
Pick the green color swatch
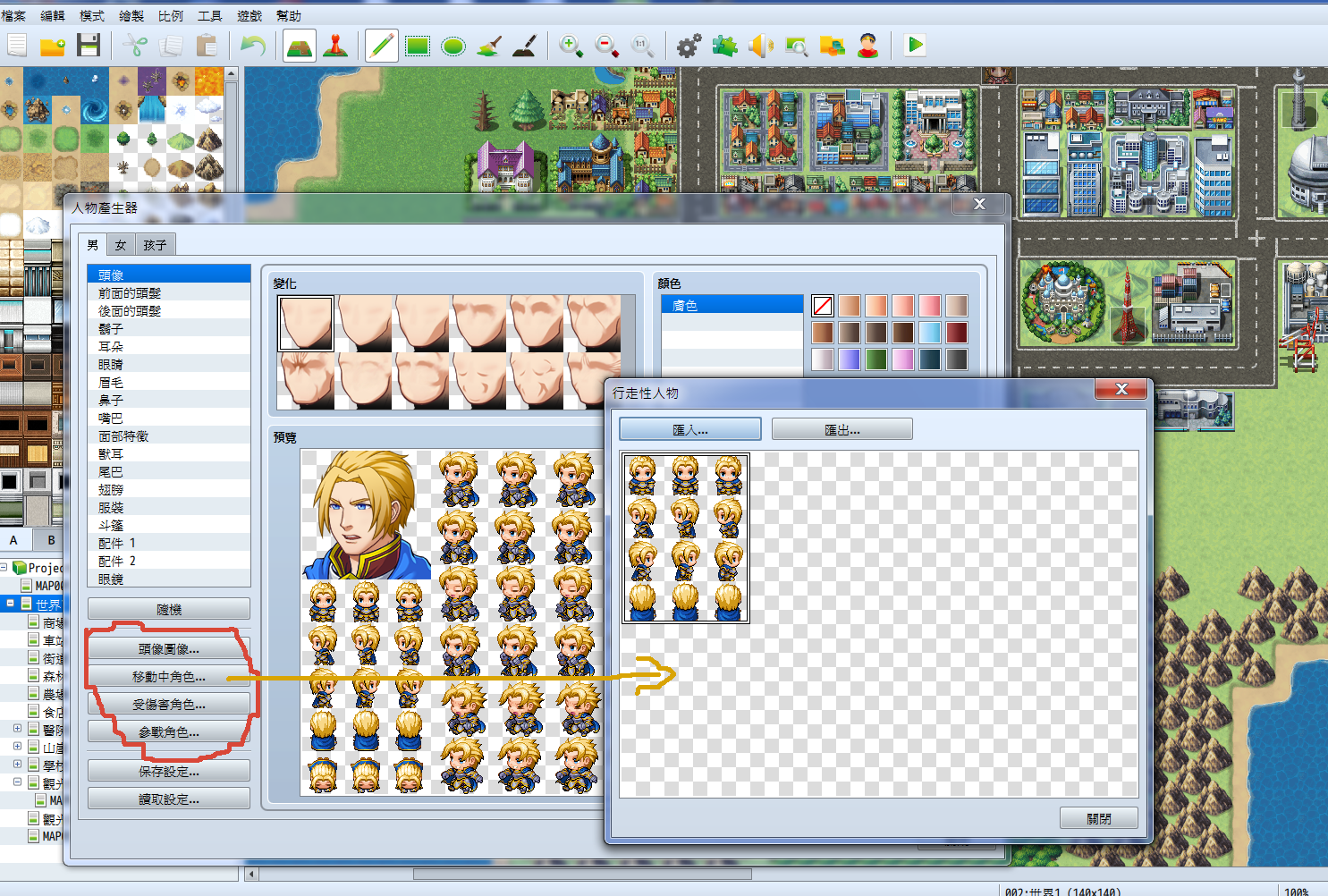click(876, 359)
